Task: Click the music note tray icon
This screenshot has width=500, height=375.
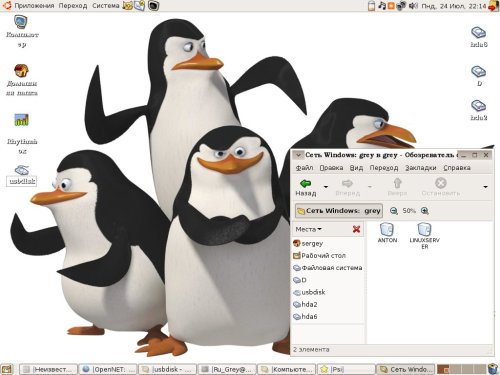Action: (x=382, y=6)
